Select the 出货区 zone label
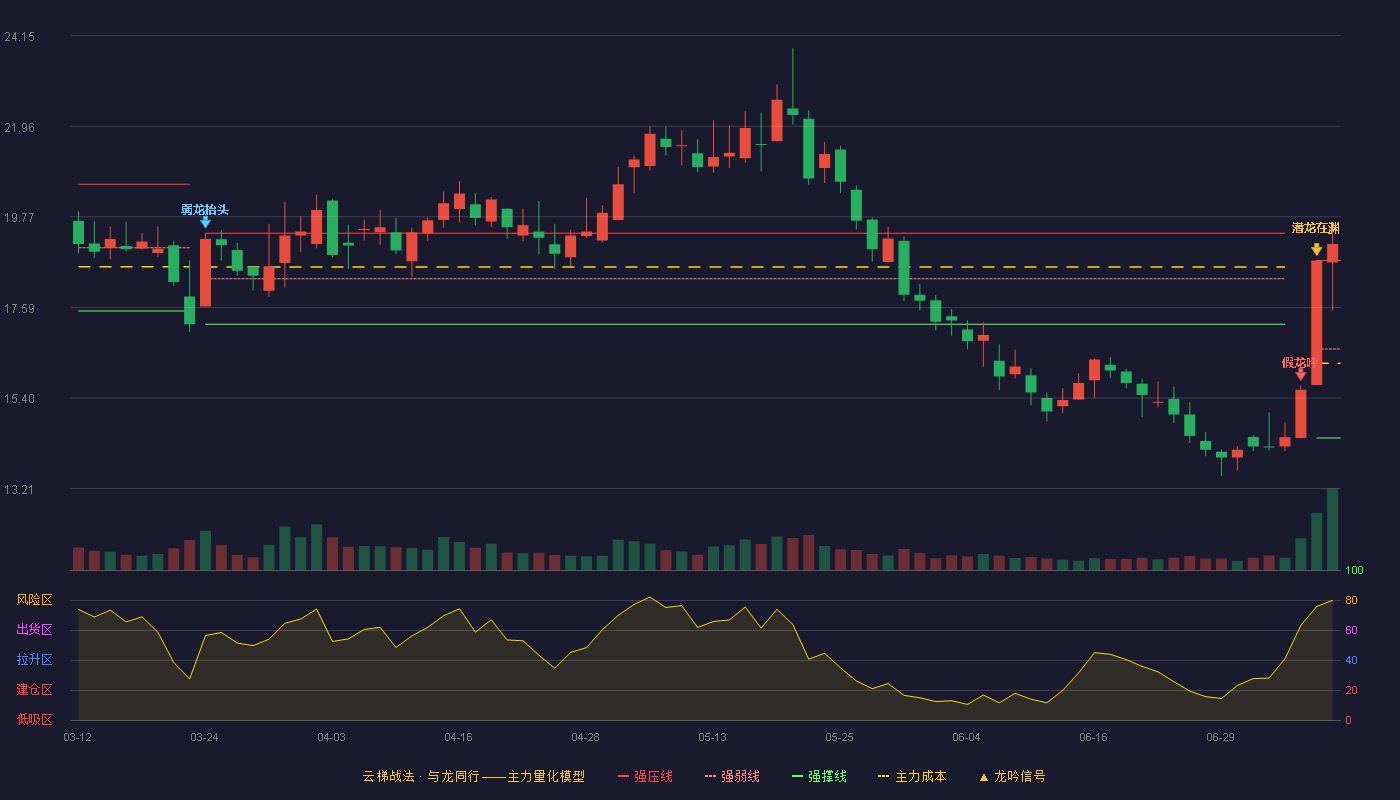 [34, 630]
